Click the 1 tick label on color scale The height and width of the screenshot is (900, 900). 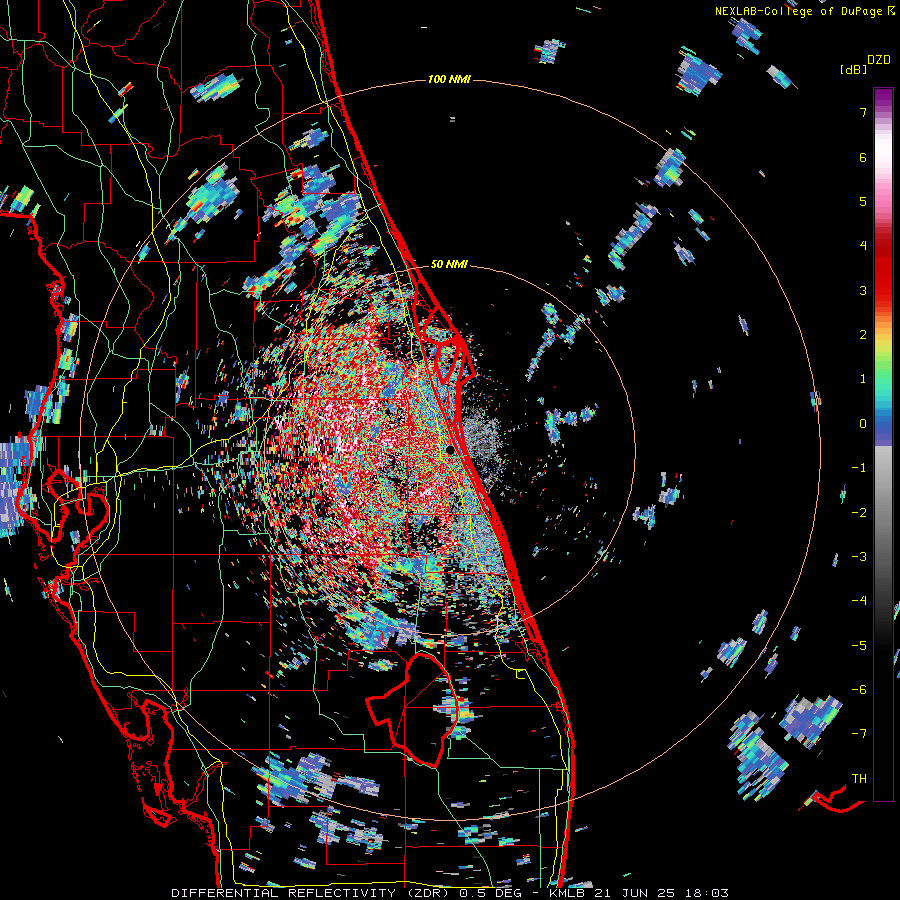coord(863,379)
